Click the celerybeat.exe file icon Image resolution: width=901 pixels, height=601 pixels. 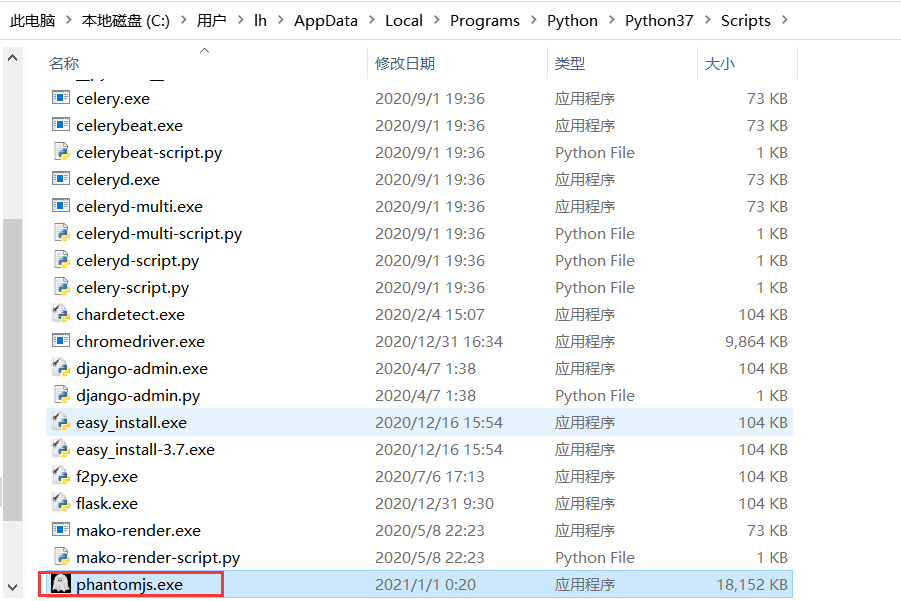click(x=61, y=125)
